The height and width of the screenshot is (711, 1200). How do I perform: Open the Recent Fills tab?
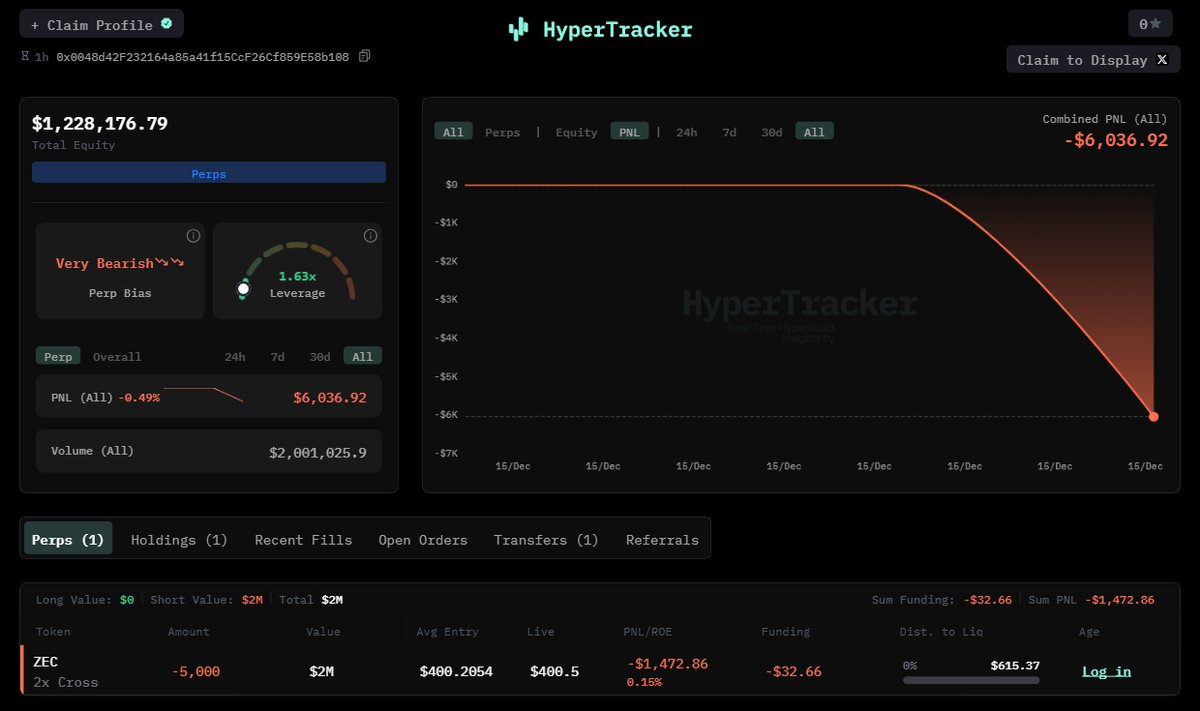click(x=303, y=540)
